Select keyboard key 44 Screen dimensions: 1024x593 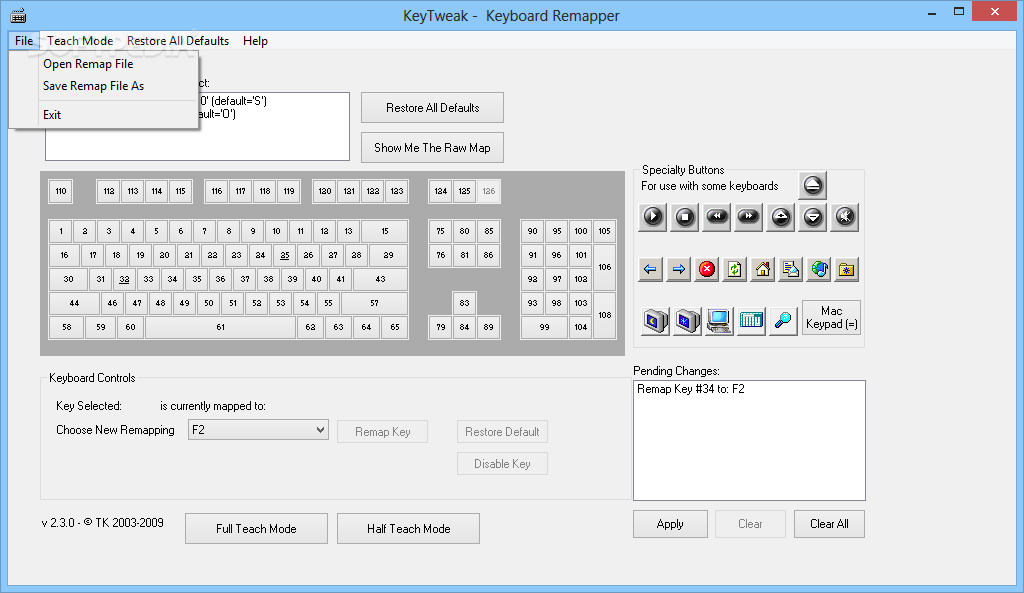tap(74, 303)
